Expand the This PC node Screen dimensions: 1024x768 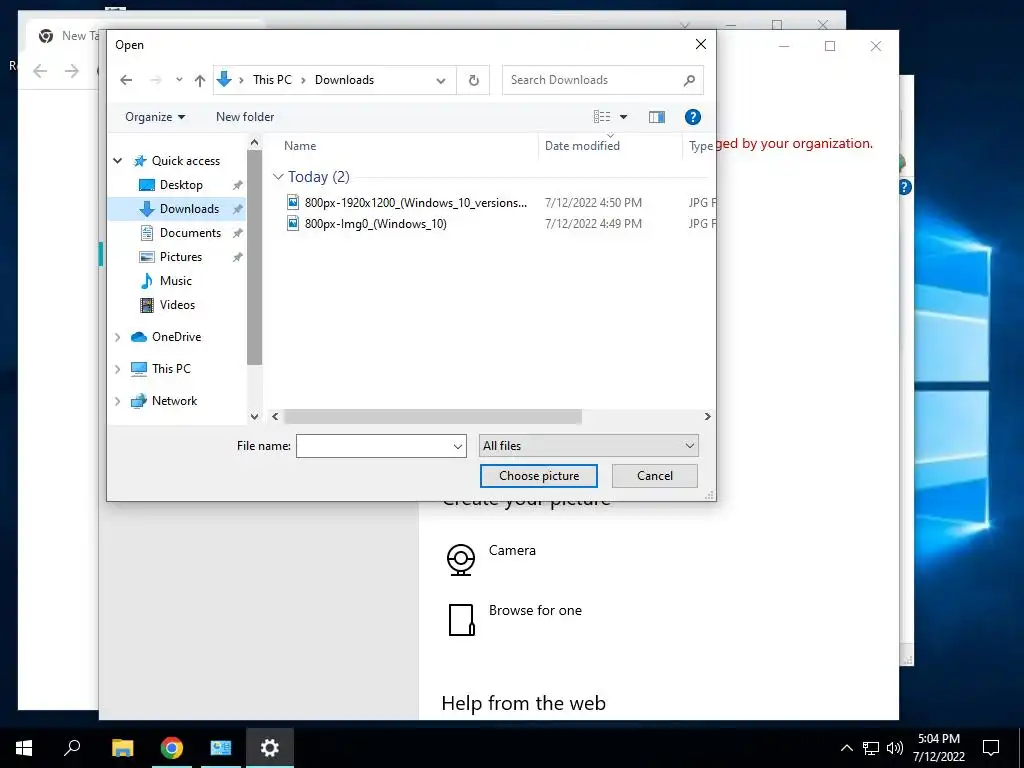[118, 369]
